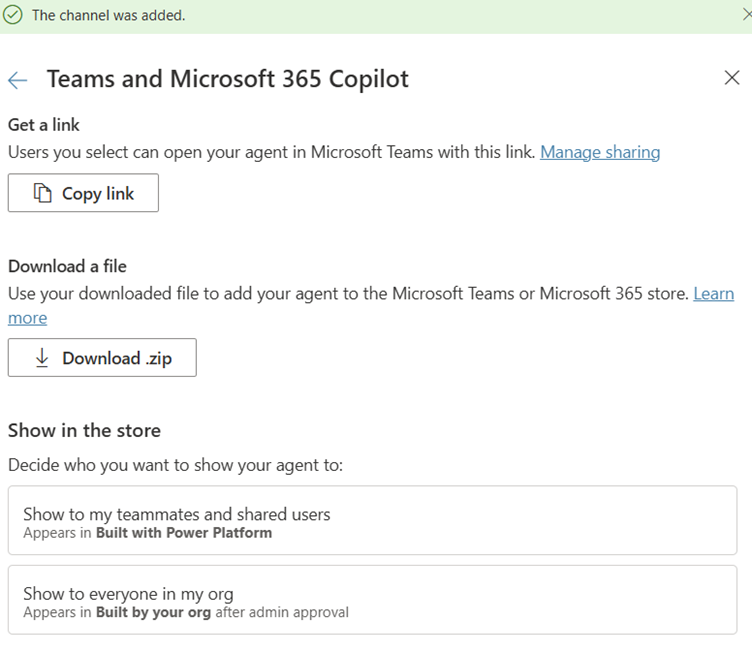Go back using the left arrow
The image size is (752, 654).
[17, 80]
